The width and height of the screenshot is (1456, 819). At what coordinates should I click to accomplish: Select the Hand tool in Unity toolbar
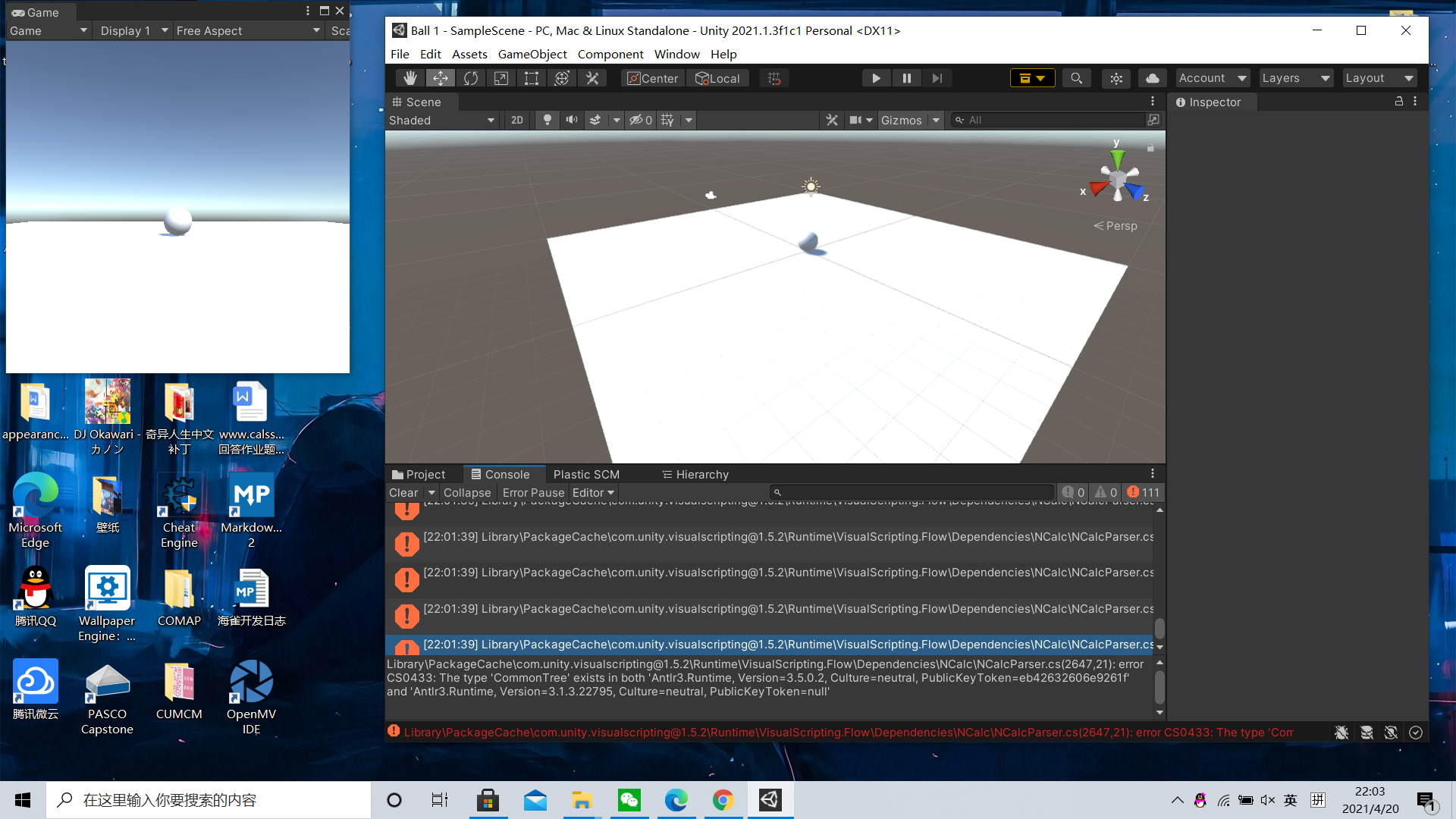410,78
